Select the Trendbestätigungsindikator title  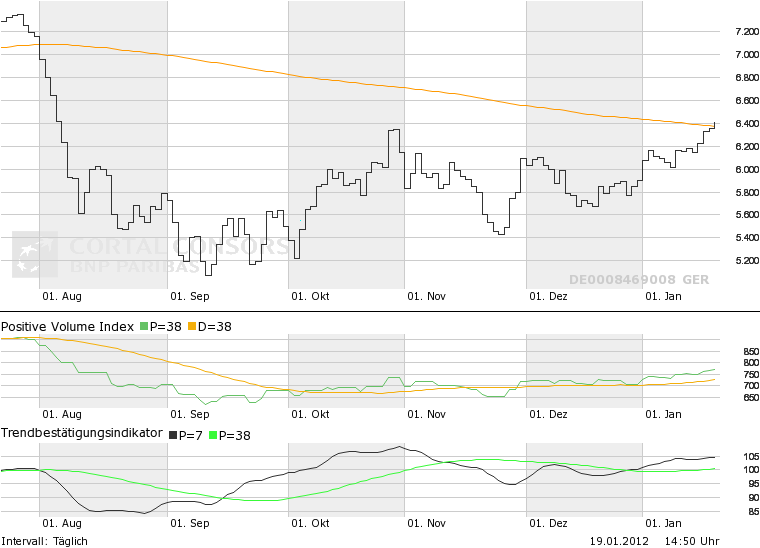[82, 433]
